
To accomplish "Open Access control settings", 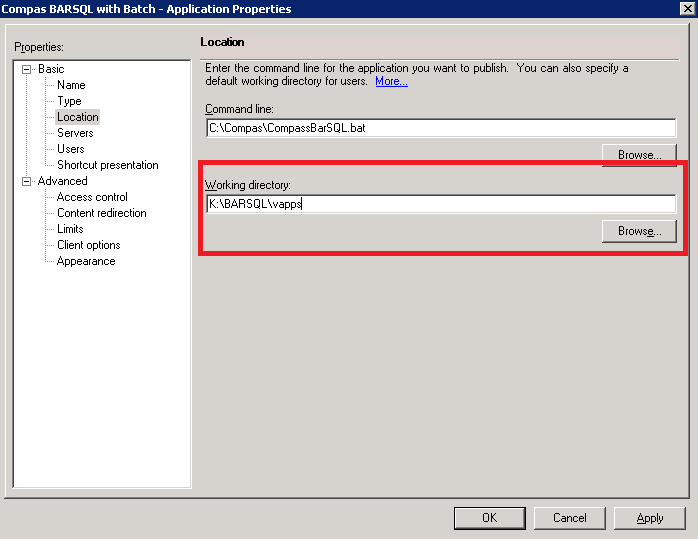I will tap(92, 197).
